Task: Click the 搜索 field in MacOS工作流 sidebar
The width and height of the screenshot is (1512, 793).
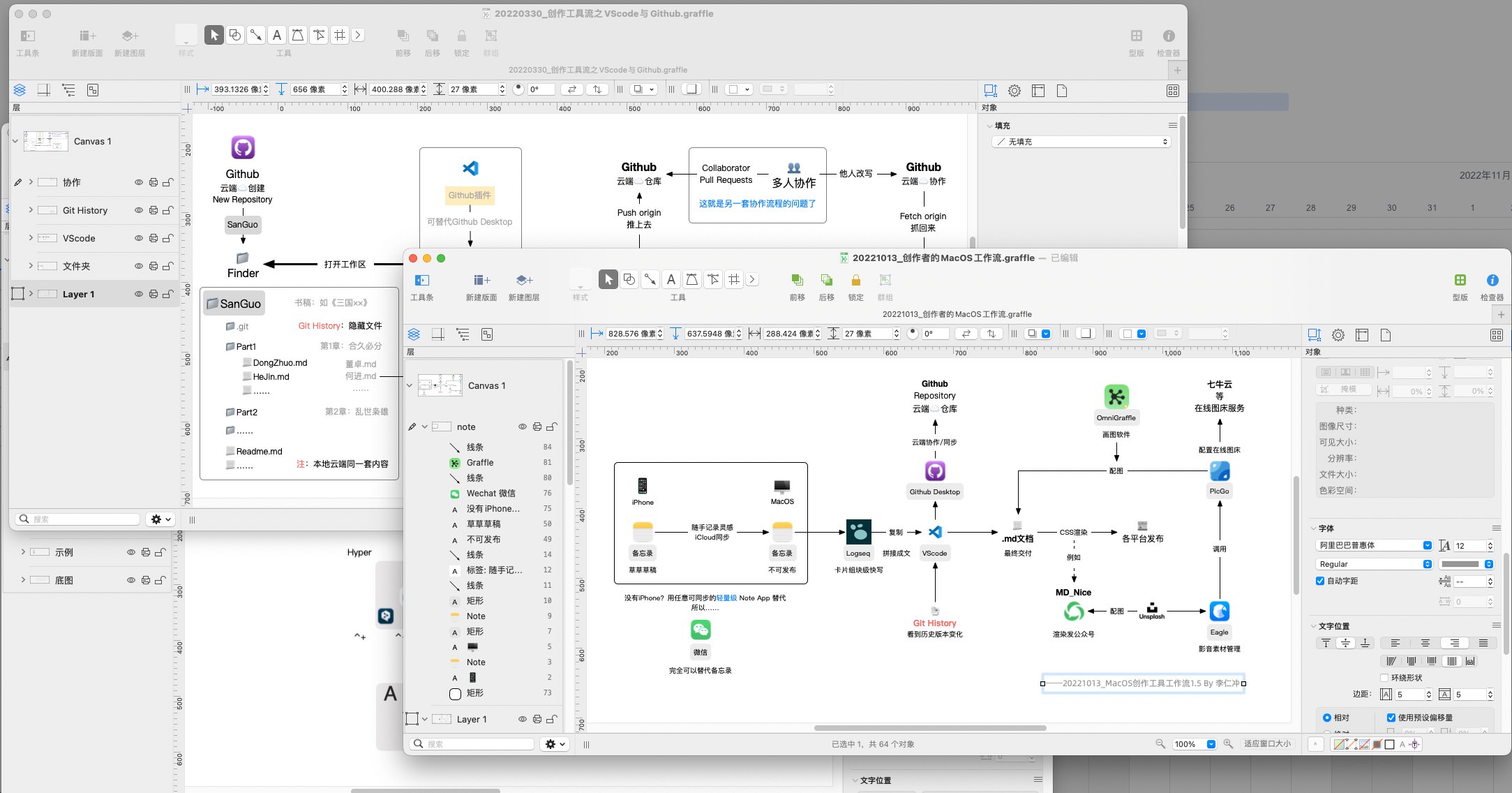Action: click(473, 744)
